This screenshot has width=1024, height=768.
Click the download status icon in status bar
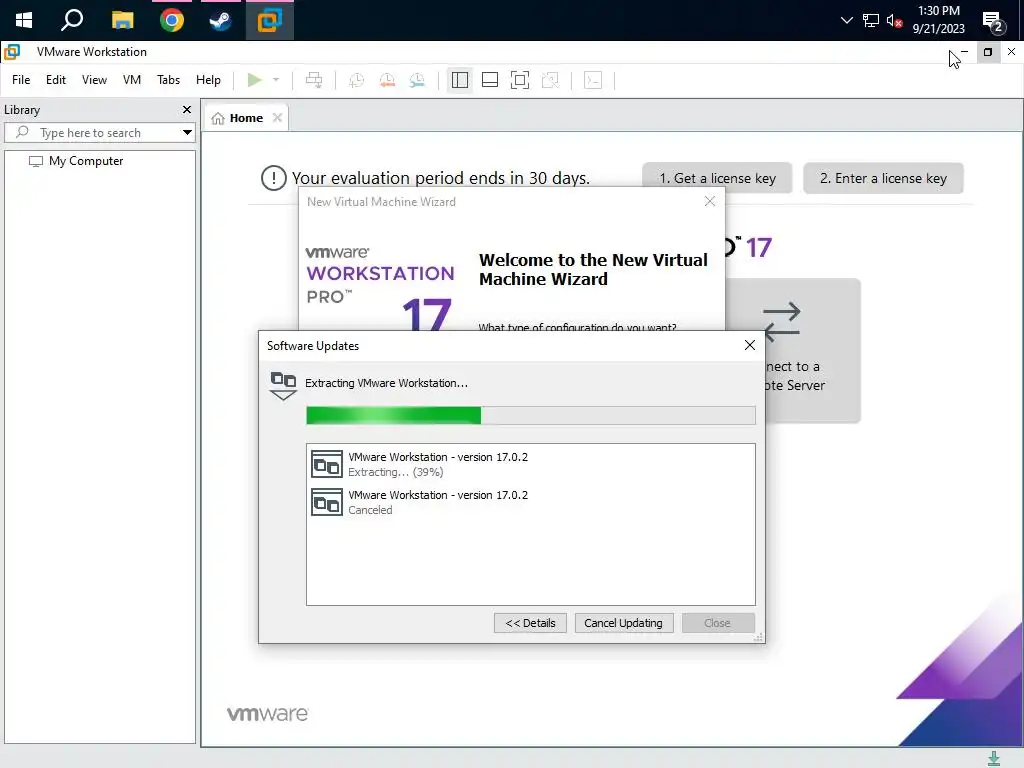pyautogui.click(x=993, y=758)
